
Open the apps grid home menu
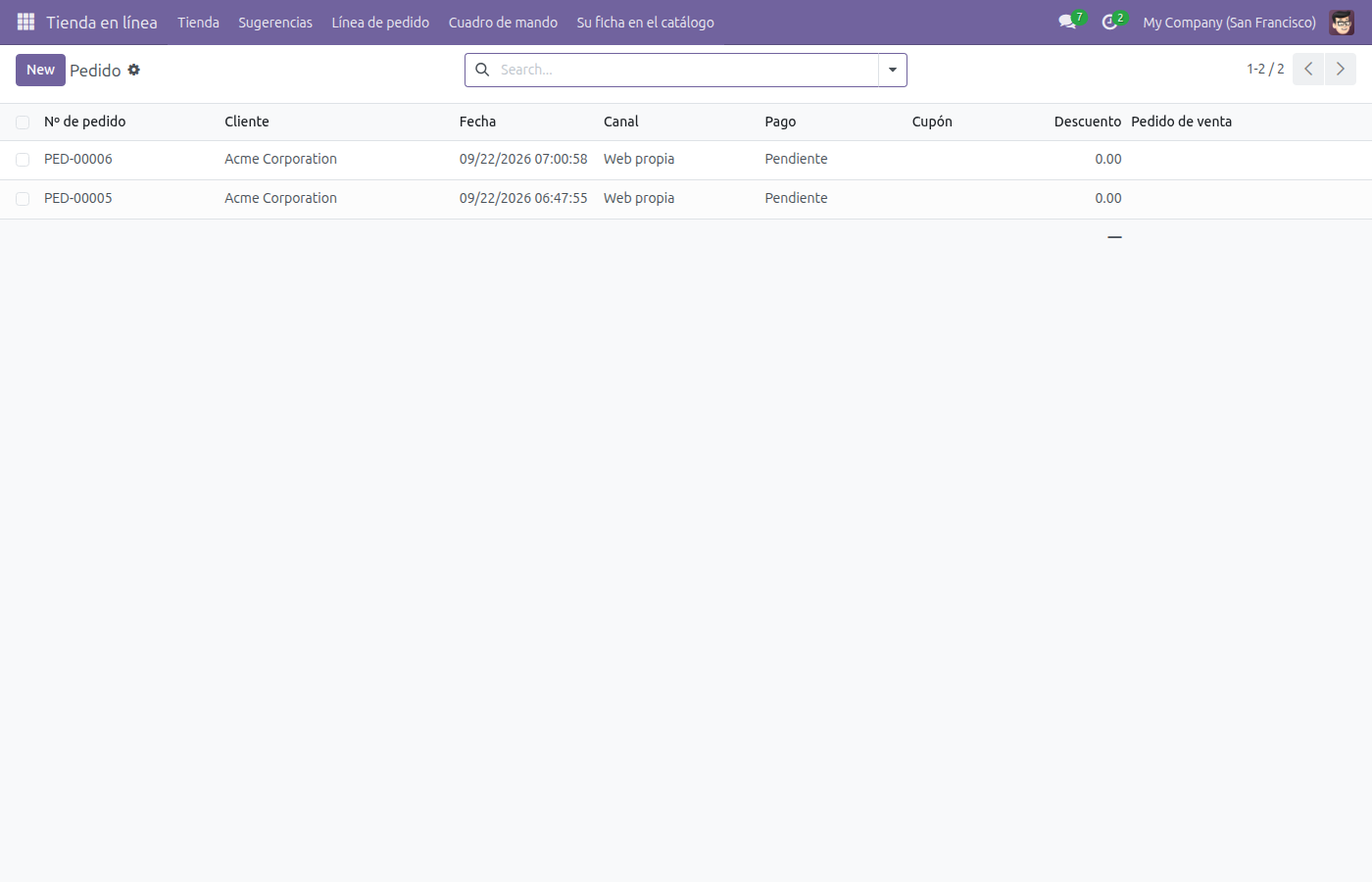(25, 22)
